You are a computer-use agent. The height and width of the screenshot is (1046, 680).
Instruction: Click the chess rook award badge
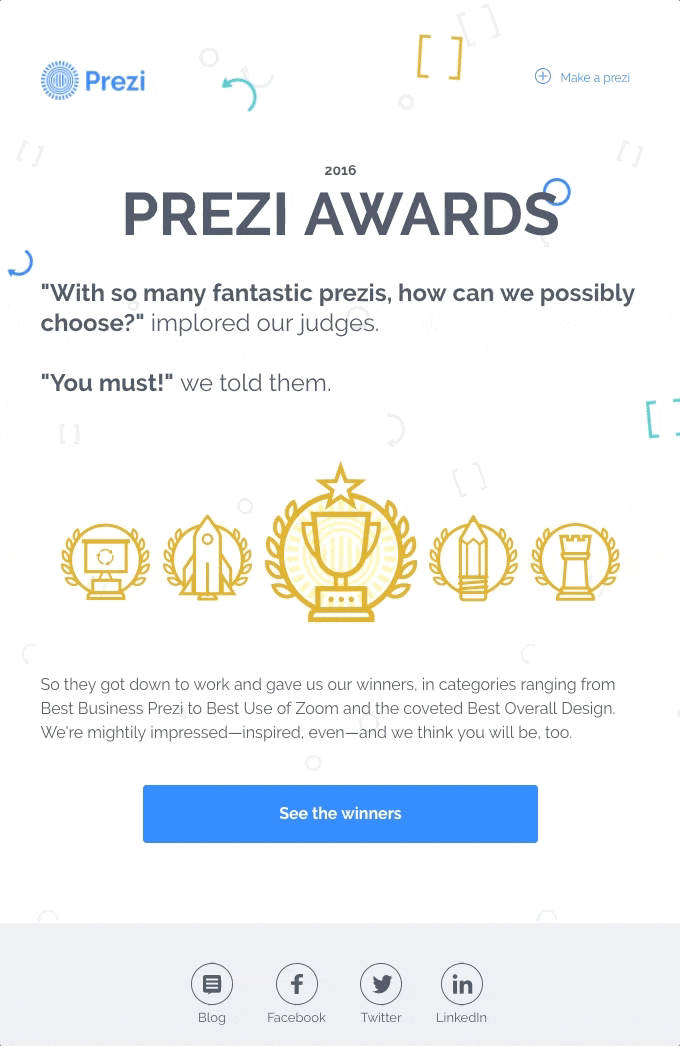coord(575,558)
